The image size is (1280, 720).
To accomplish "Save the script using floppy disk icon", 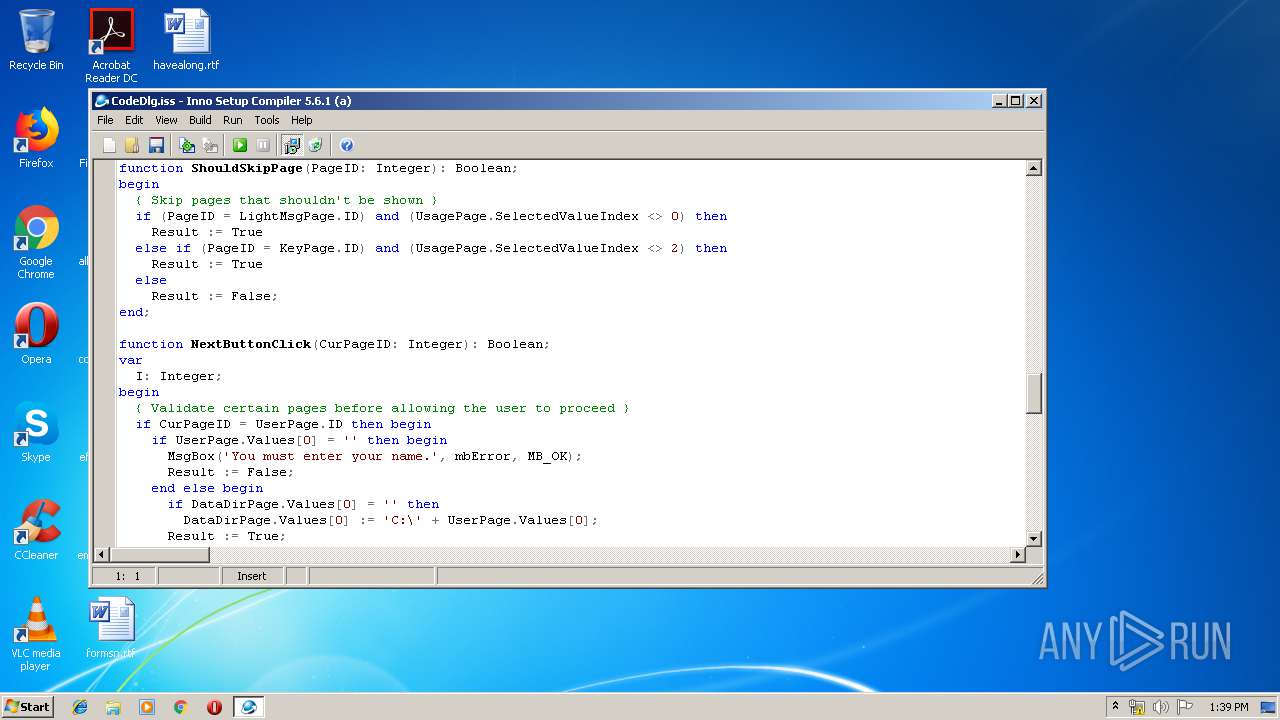I will [x=156, y=145].
